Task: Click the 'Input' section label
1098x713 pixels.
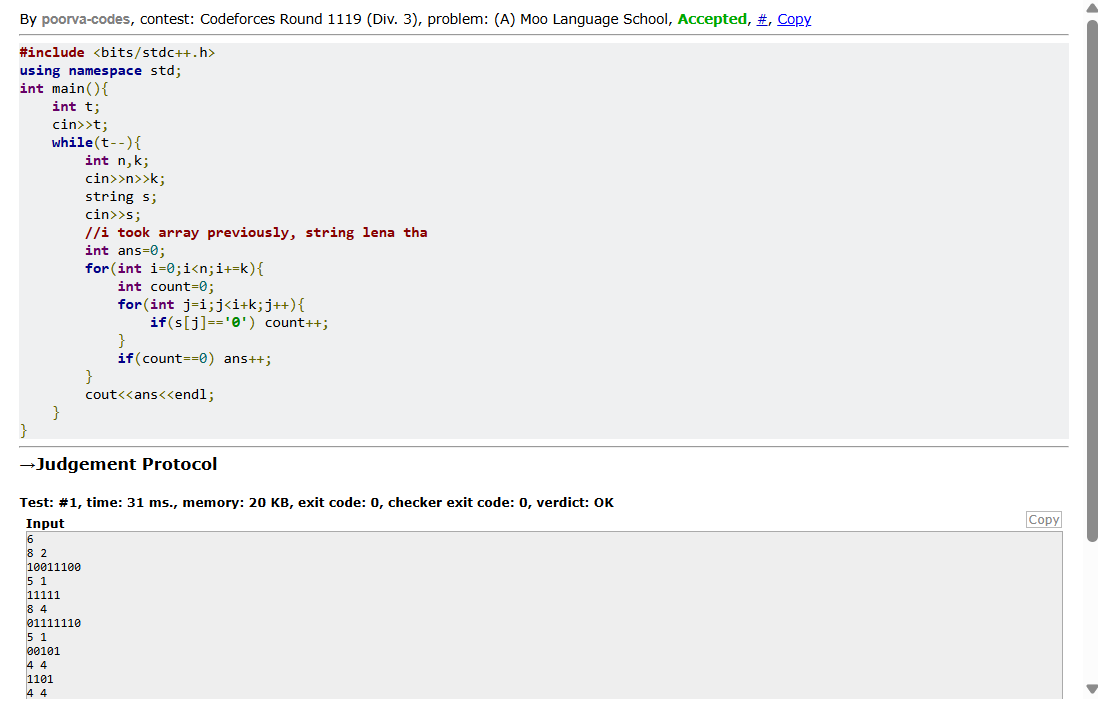Action: click(45, 524)
